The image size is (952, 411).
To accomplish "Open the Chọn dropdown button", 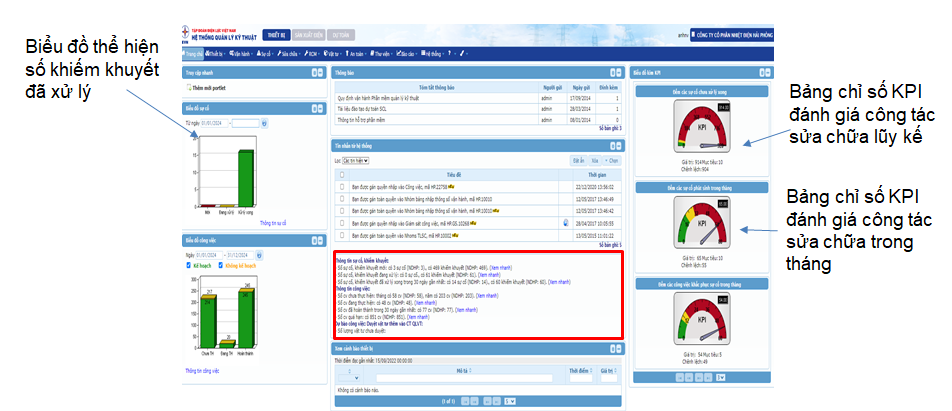I will (x=612, y=161).
